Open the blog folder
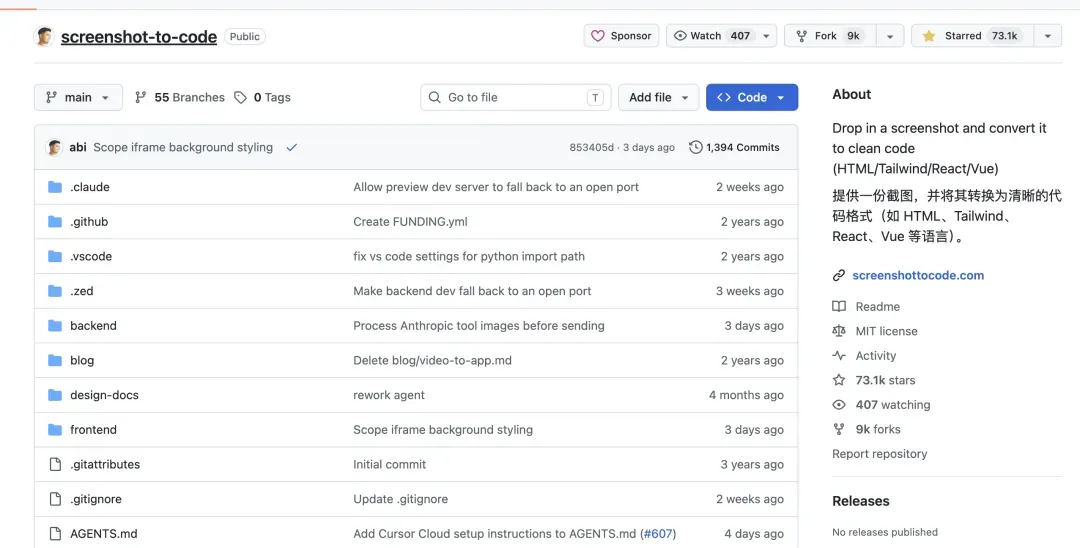1080x548 pixels. click(x=82, y=360)
